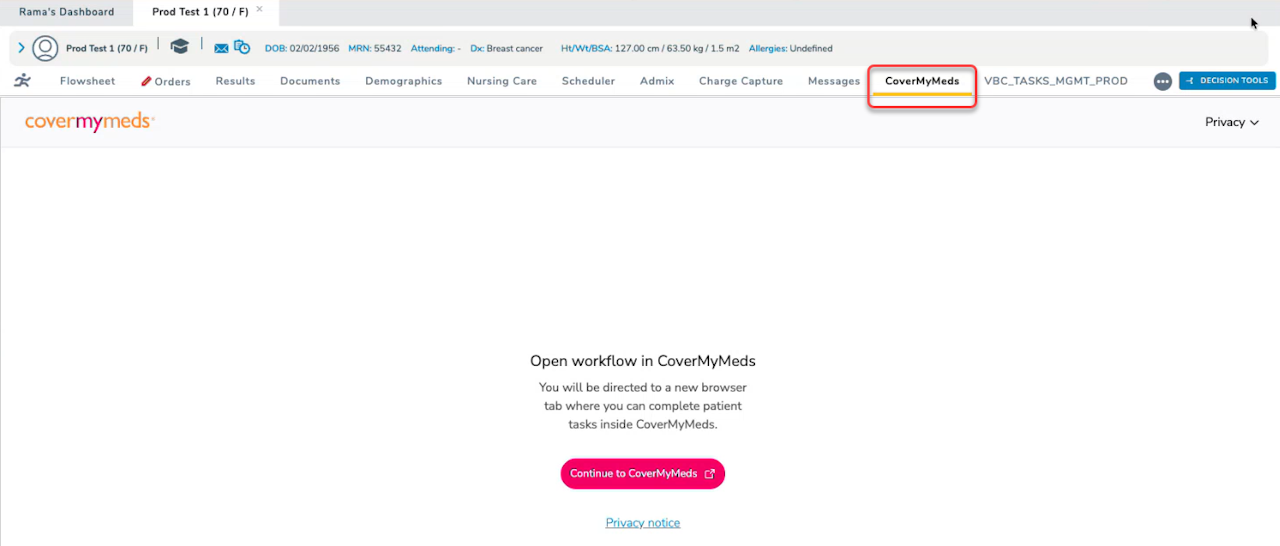1280x546 pixels.
Task: Open the VBC_TASKS_MGMT_PROD tab
Action: click(1056, 81)
